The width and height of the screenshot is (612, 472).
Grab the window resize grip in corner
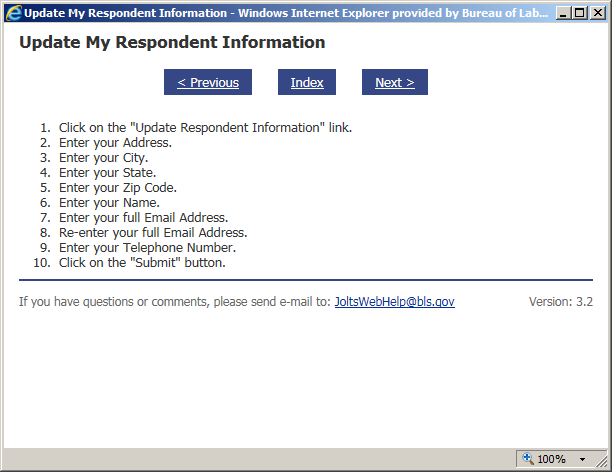pyautogui.click(x=604, y=464)
